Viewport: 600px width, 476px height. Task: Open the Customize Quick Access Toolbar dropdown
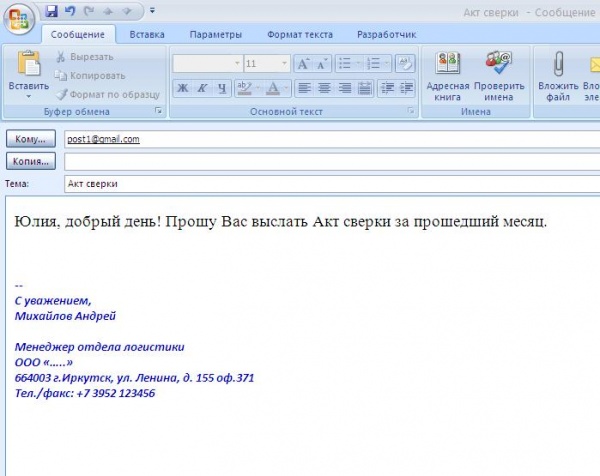coord(152,11)
